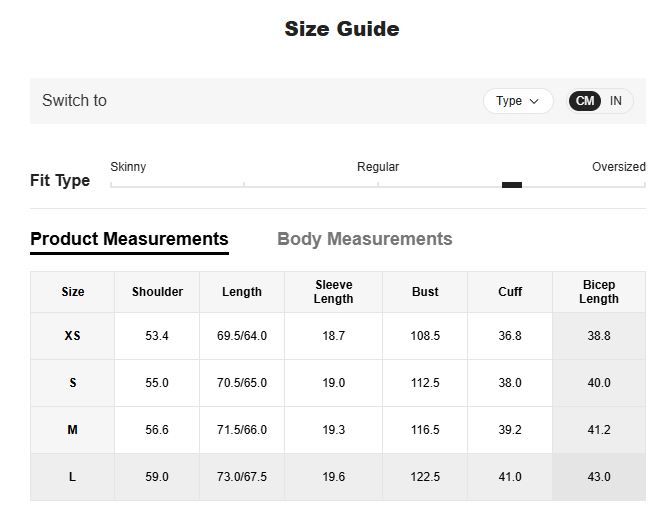Click the Bust column header
This screenshot has height=513, width=672.
coord(425,292)
